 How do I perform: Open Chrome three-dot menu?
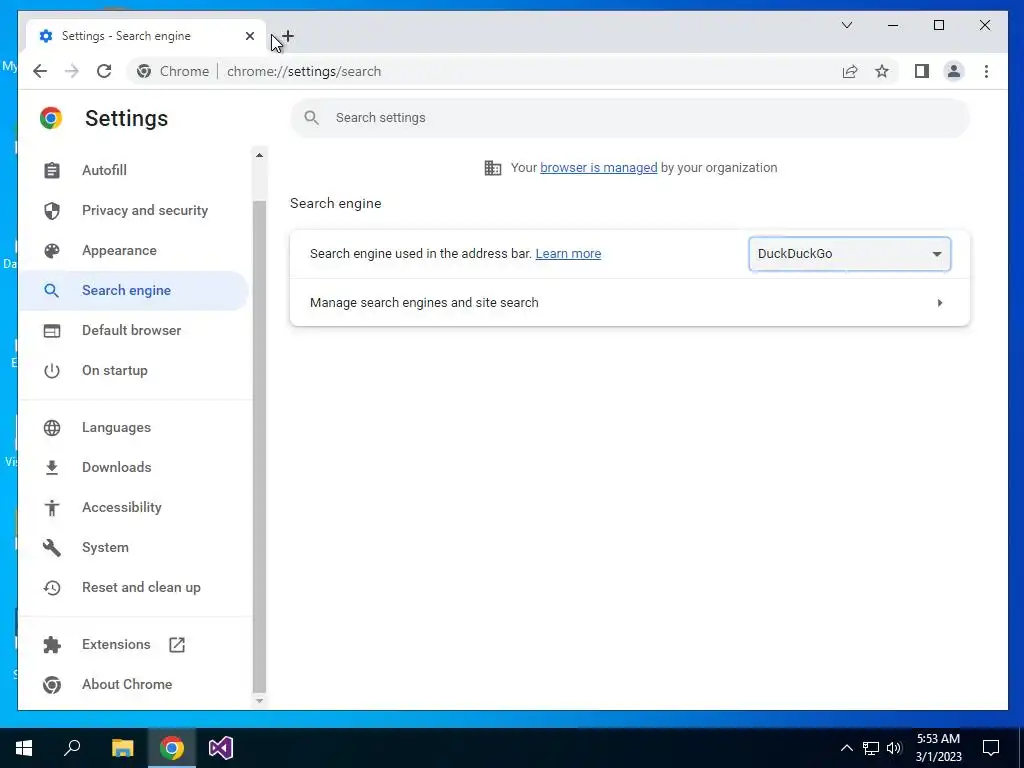click(x=986, y=71)
